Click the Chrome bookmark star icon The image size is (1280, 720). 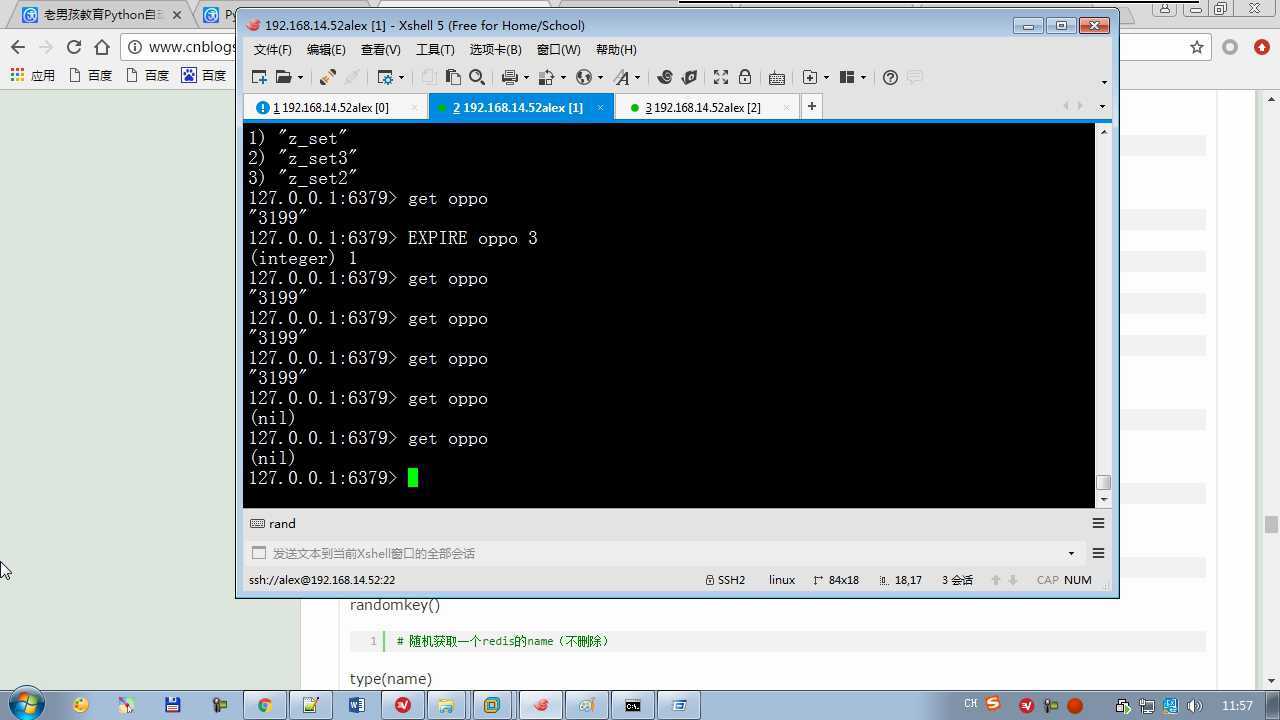click(1196, 47)
